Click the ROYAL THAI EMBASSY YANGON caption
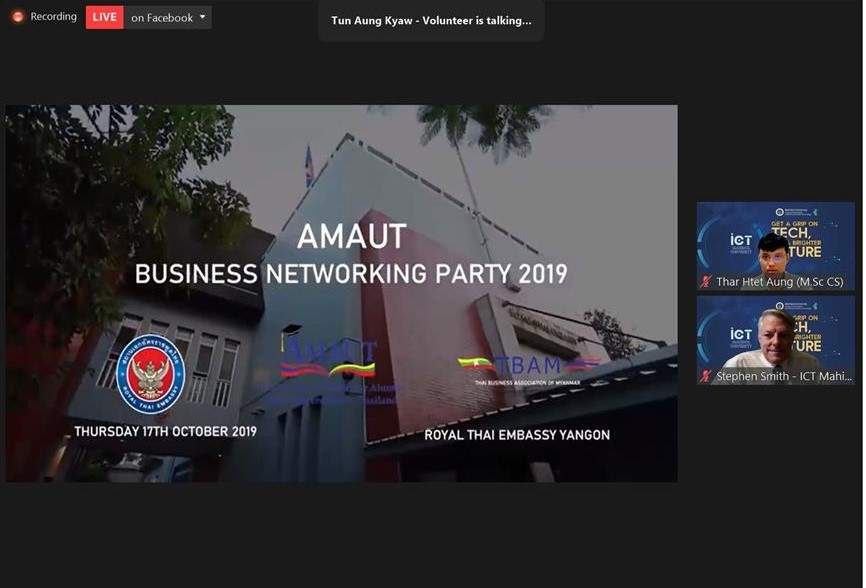The height and width of the screenshot is (588, 866). tap(517, 435)
